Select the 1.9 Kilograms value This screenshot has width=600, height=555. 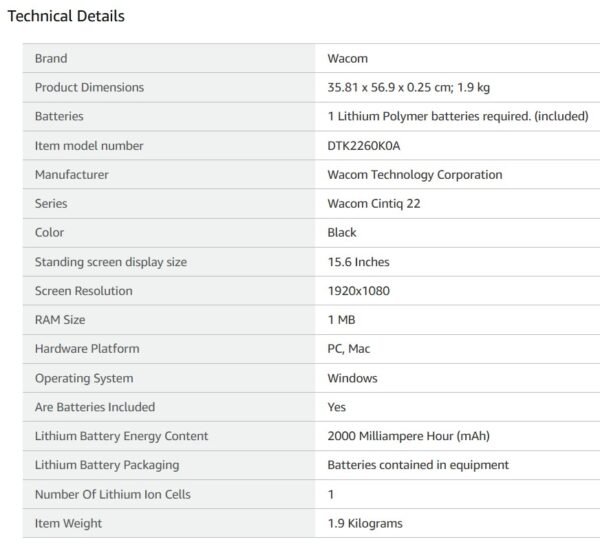(x=365, y=523)
